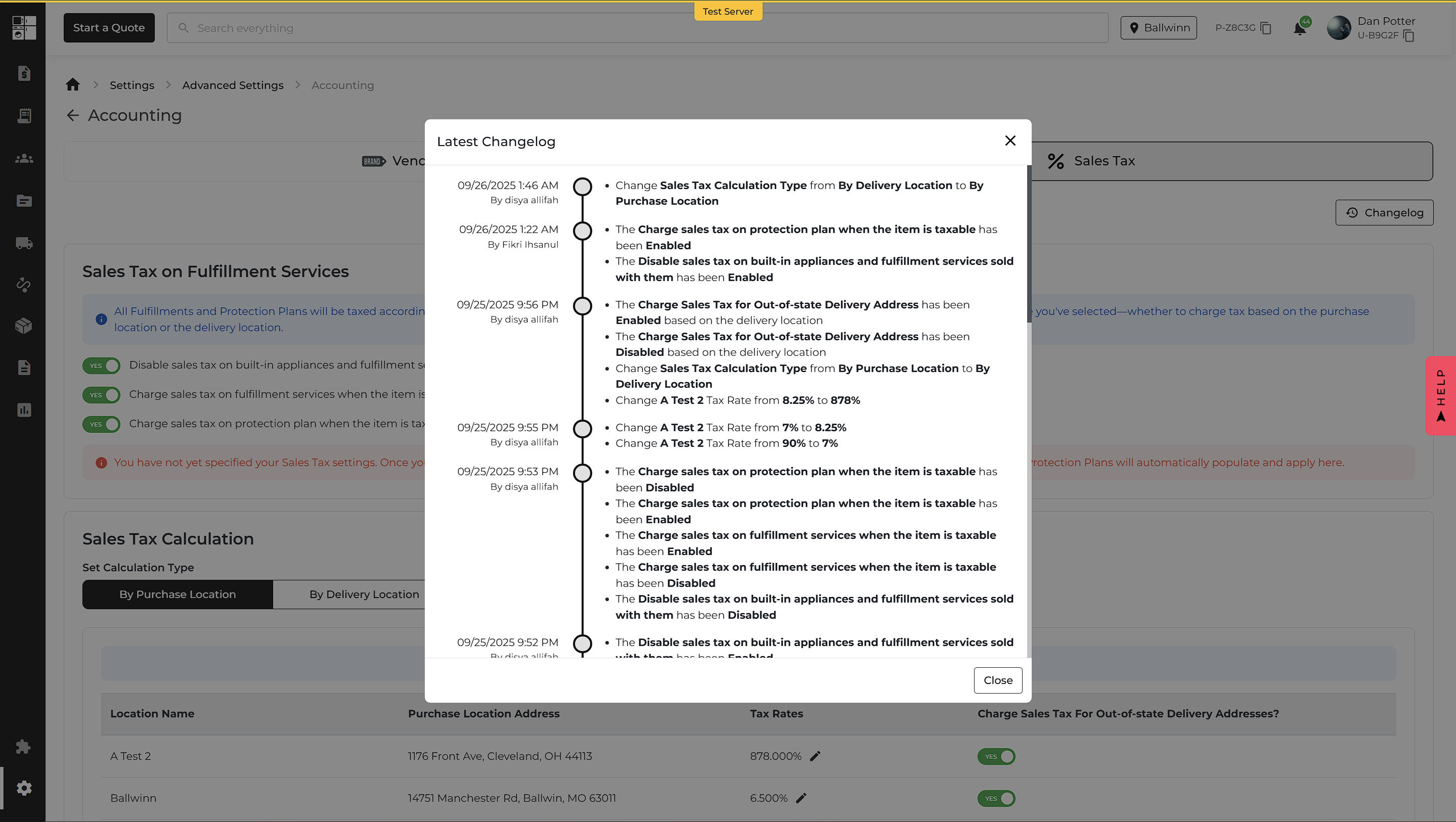Open the settings gear icon in sidebar
The height and width of the screenshot is (822, 1456).
[24, 788]
